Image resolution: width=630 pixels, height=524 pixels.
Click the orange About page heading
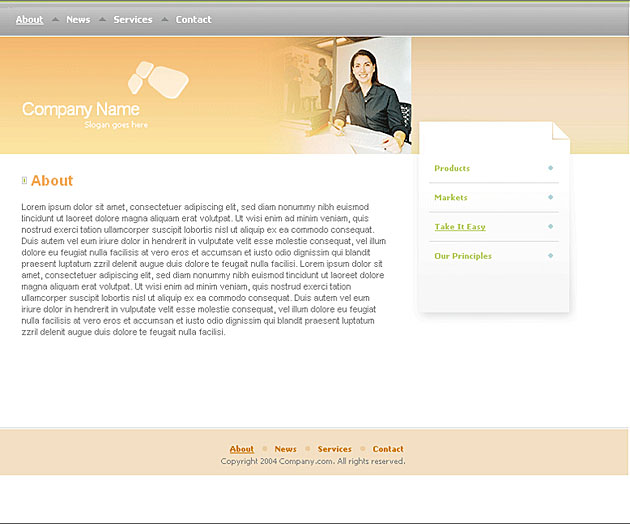point(52,181)
